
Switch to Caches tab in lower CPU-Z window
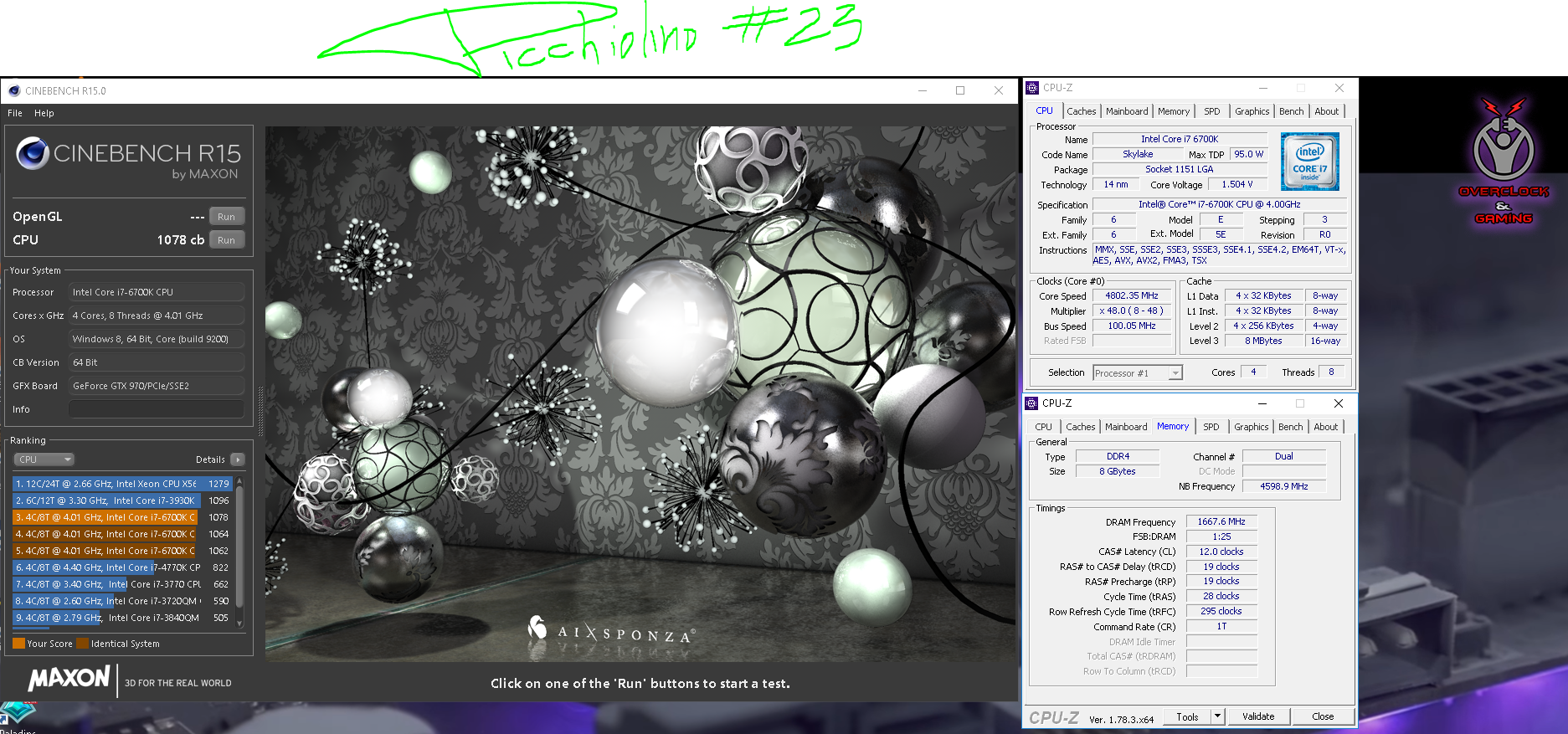click(x=1080, y=427)
